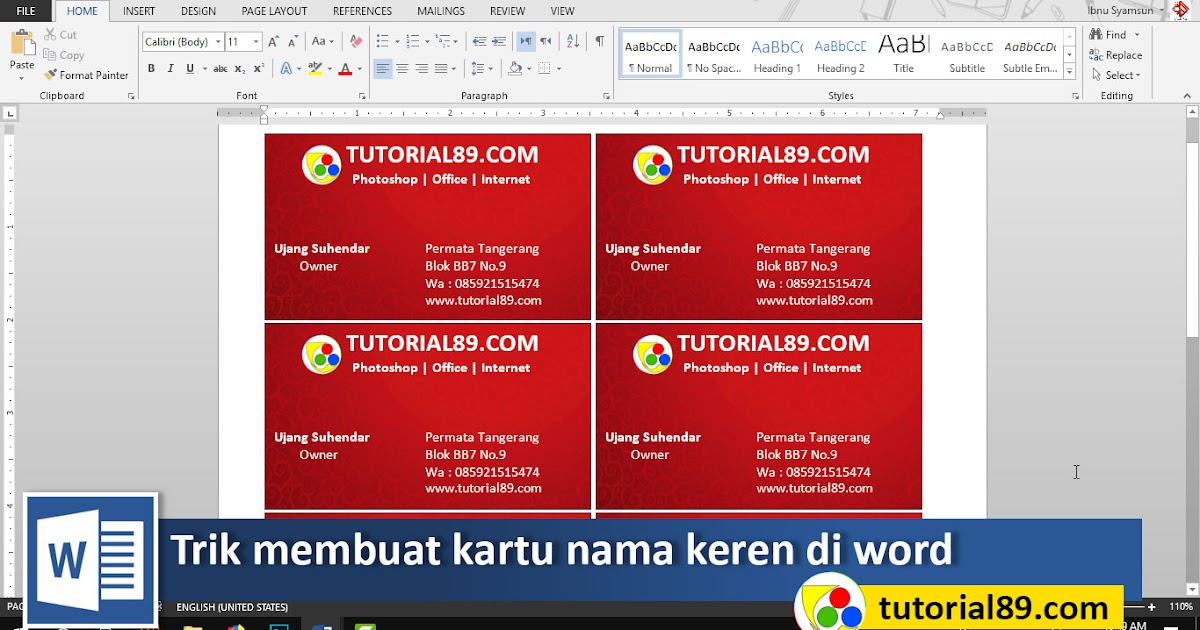Open the FILE tab
The height and width of the screenshot is (630, 1200).
pos(26,12)
